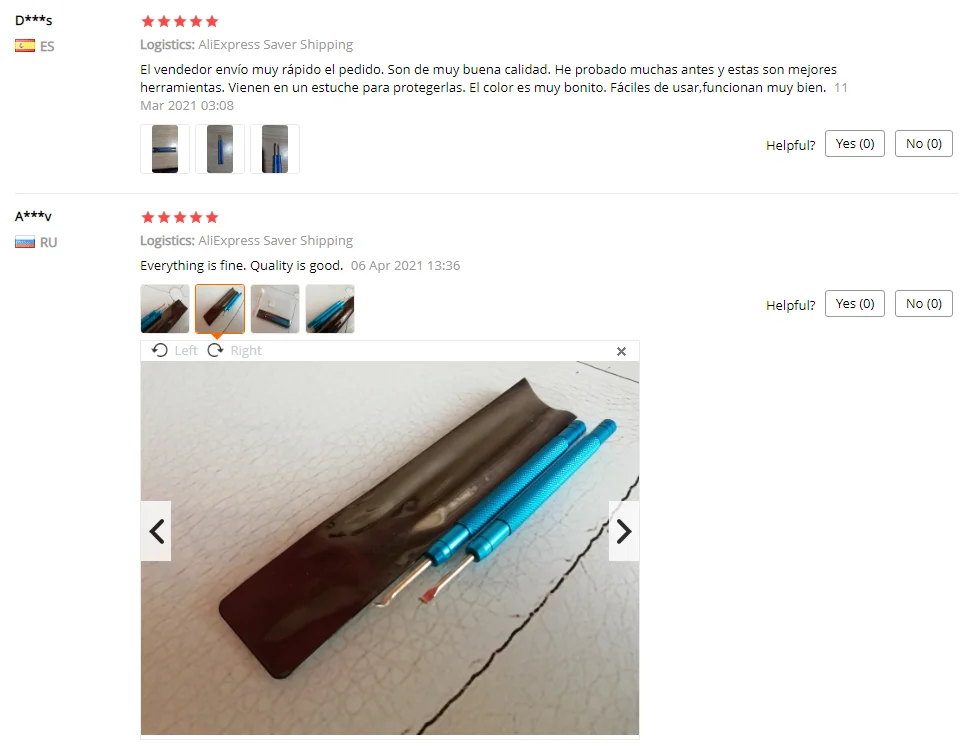Select fourth thumbnail in A***v review
963x749 pixels.
(330, 309)
